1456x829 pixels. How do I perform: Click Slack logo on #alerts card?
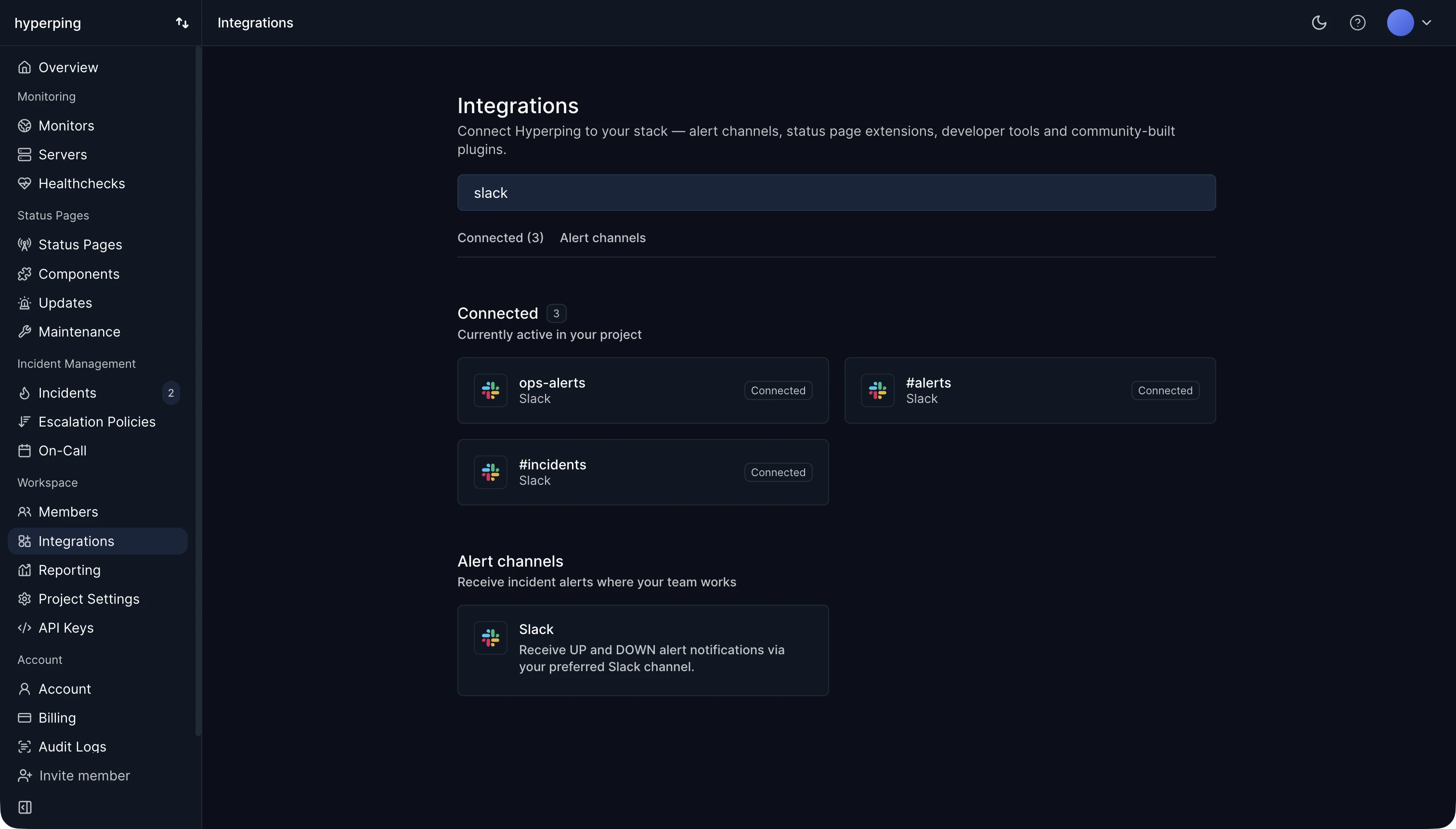click(x=877, y=390)
